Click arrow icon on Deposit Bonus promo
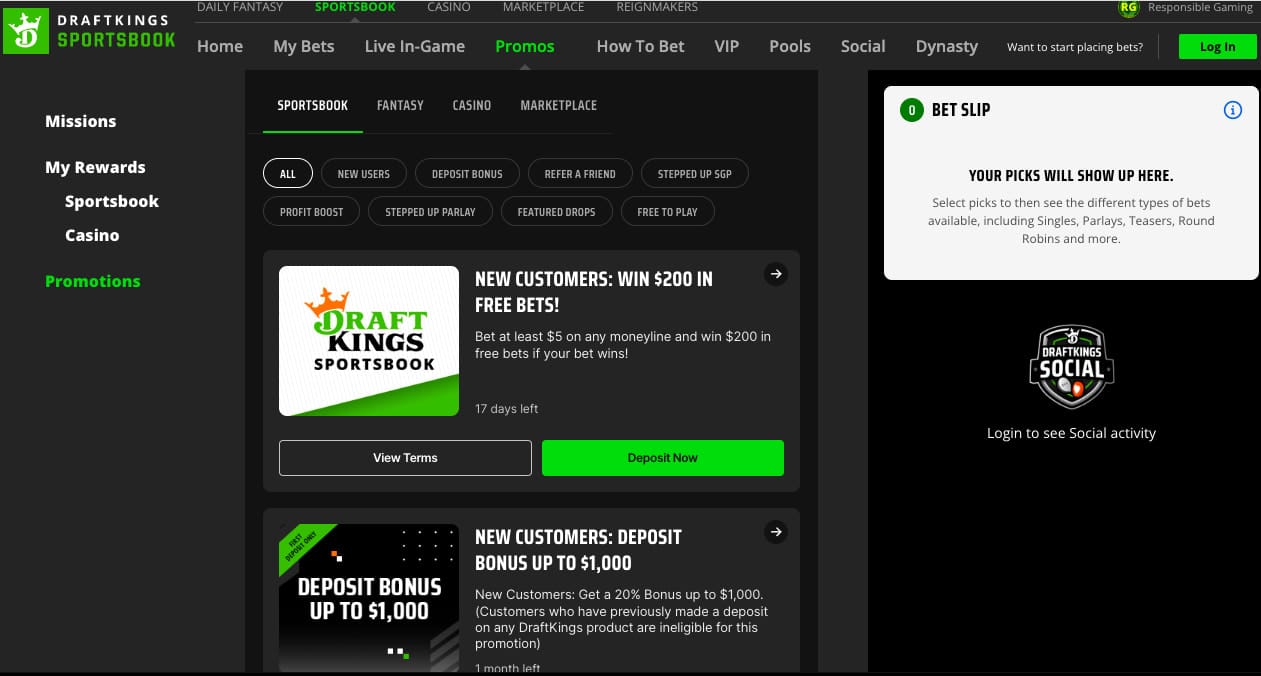This screenshot has height=676, width=1261. [775, 532]
